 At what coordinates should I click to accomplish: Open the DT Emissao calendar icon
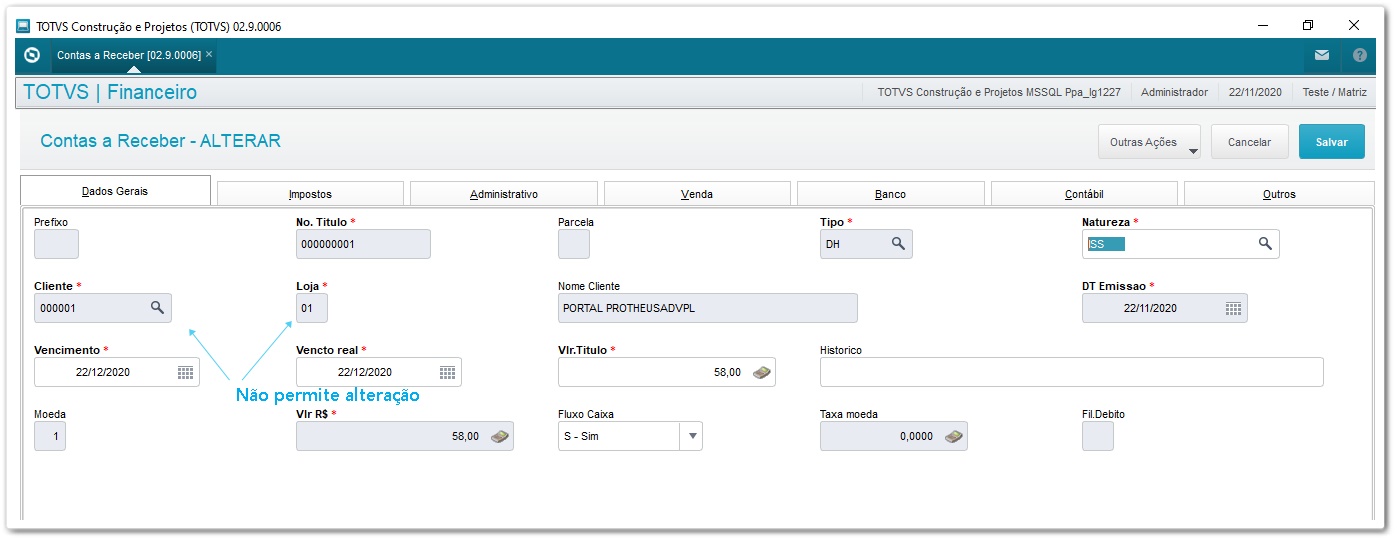tap(1233, 308)
